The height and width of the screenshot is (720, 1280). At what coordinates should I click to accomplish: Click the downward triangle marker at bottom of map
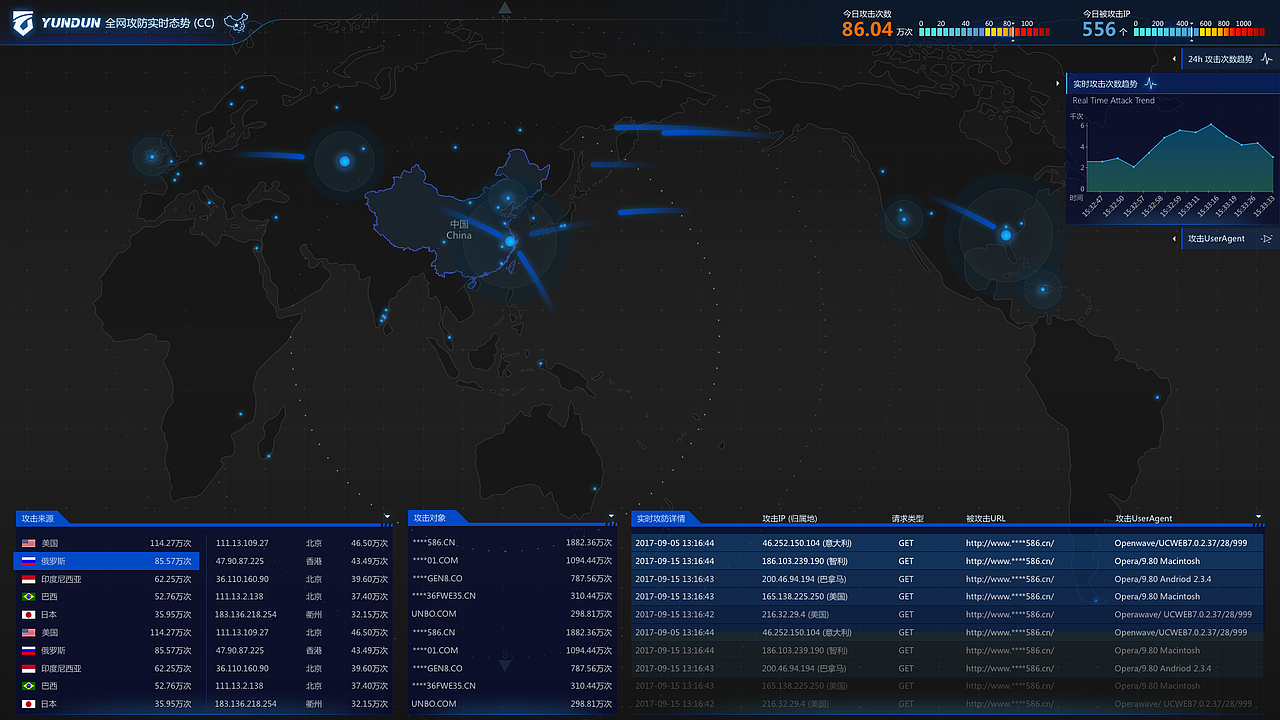coord(505,664)
